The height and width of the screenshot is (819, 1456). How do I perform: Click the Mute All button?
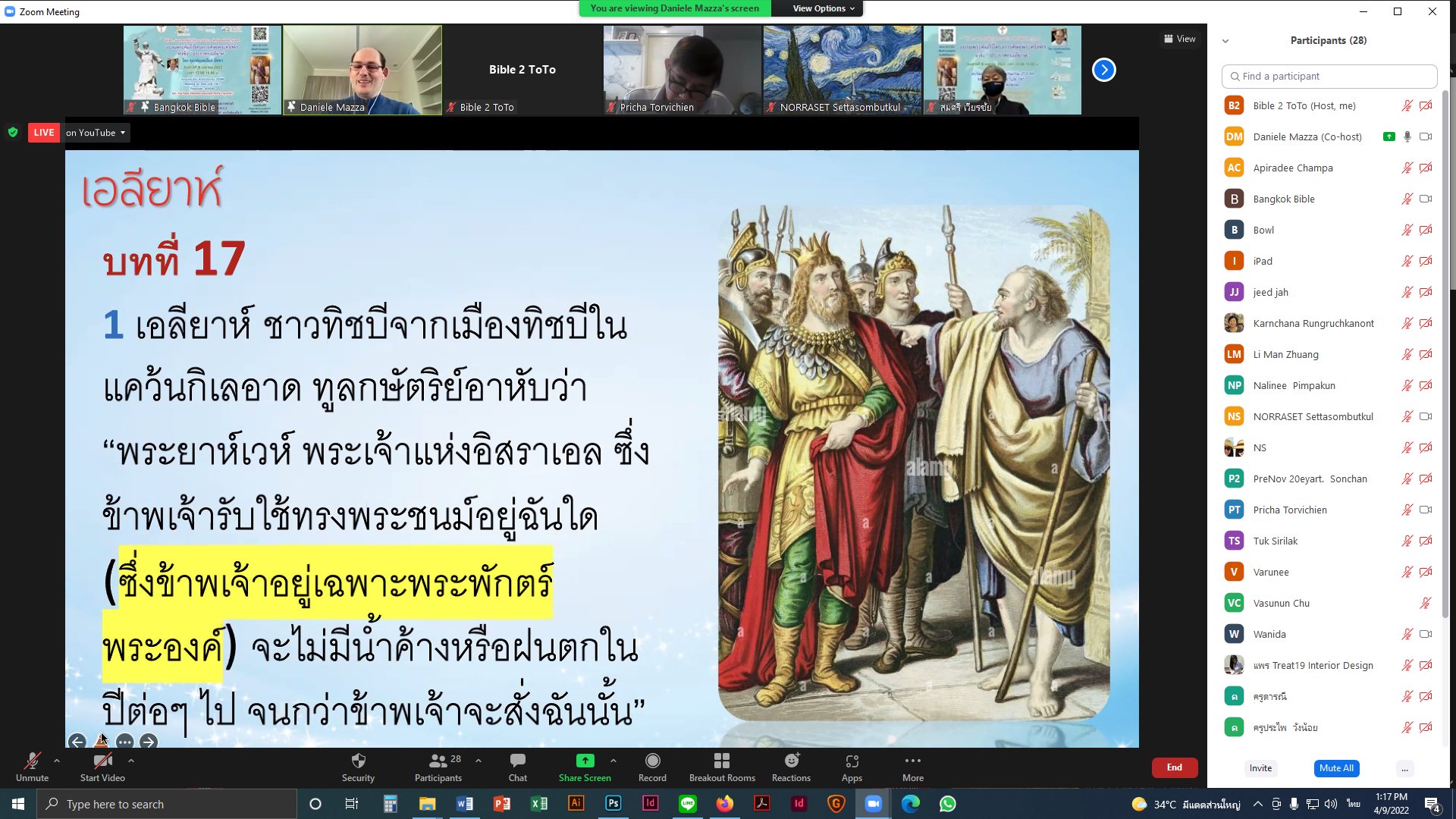click(x=1336, y=768)
